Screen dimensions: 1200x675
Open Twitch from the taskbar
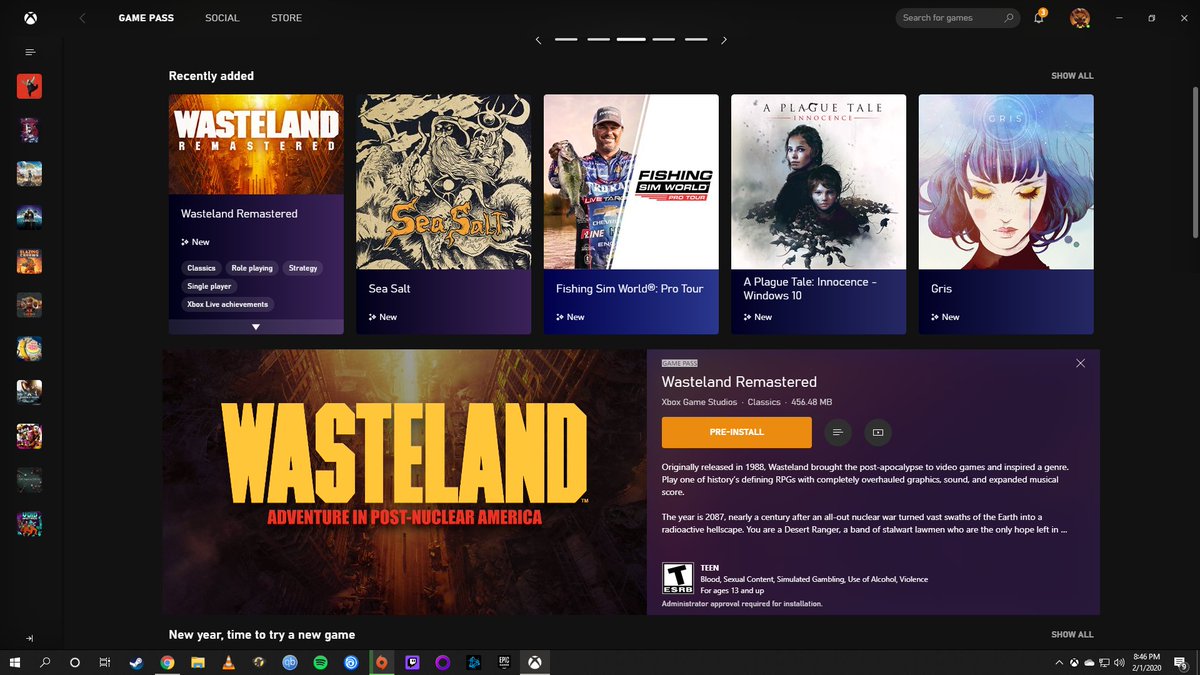click(x=412, y=662)
